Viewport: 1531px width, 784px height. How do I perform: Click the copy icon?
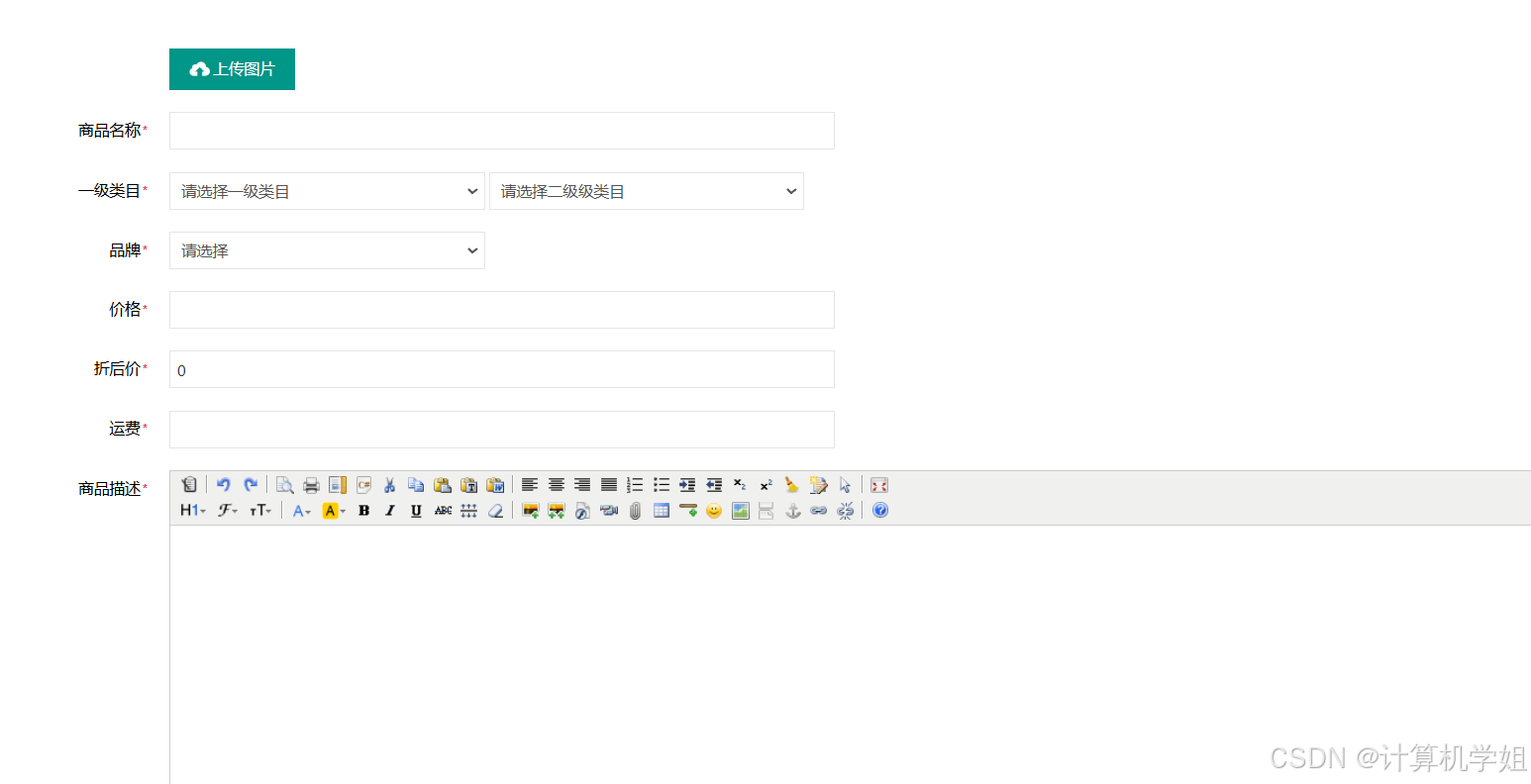click(416, 485)
